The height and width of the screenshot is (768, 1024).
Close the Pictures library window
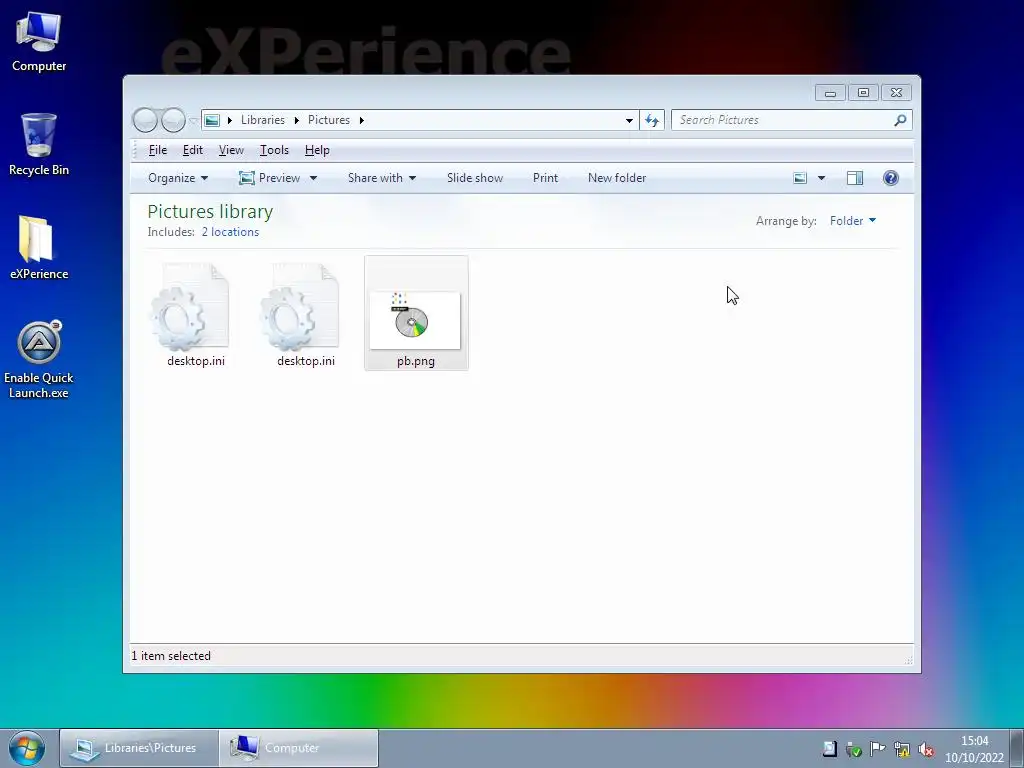point(897,93)
